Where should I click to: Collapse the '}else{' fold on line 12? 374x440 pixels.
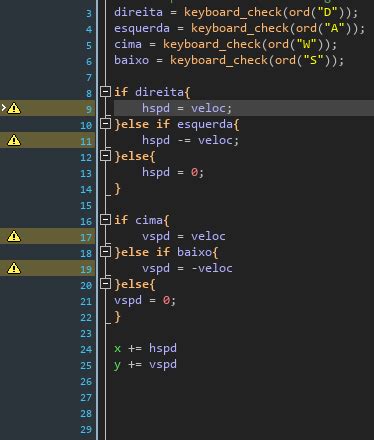tap(105, 156)
